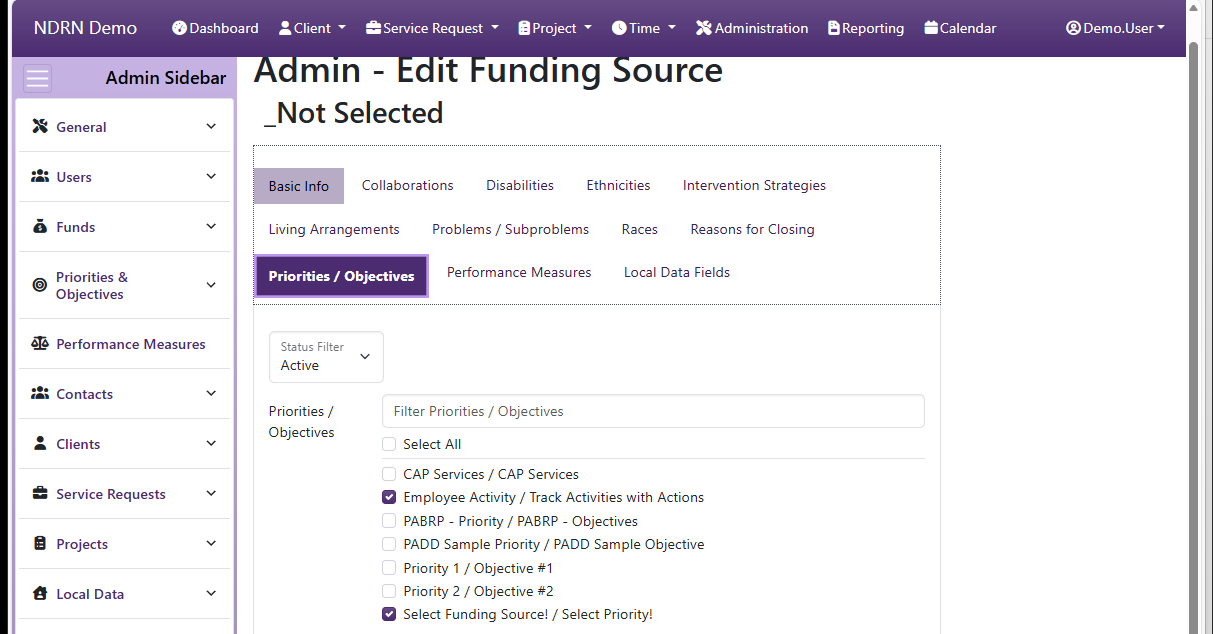Click the Reporting document icon in navbar
Image resolution: width=1213 pixels, height=634 pixels.
point(834,28)
